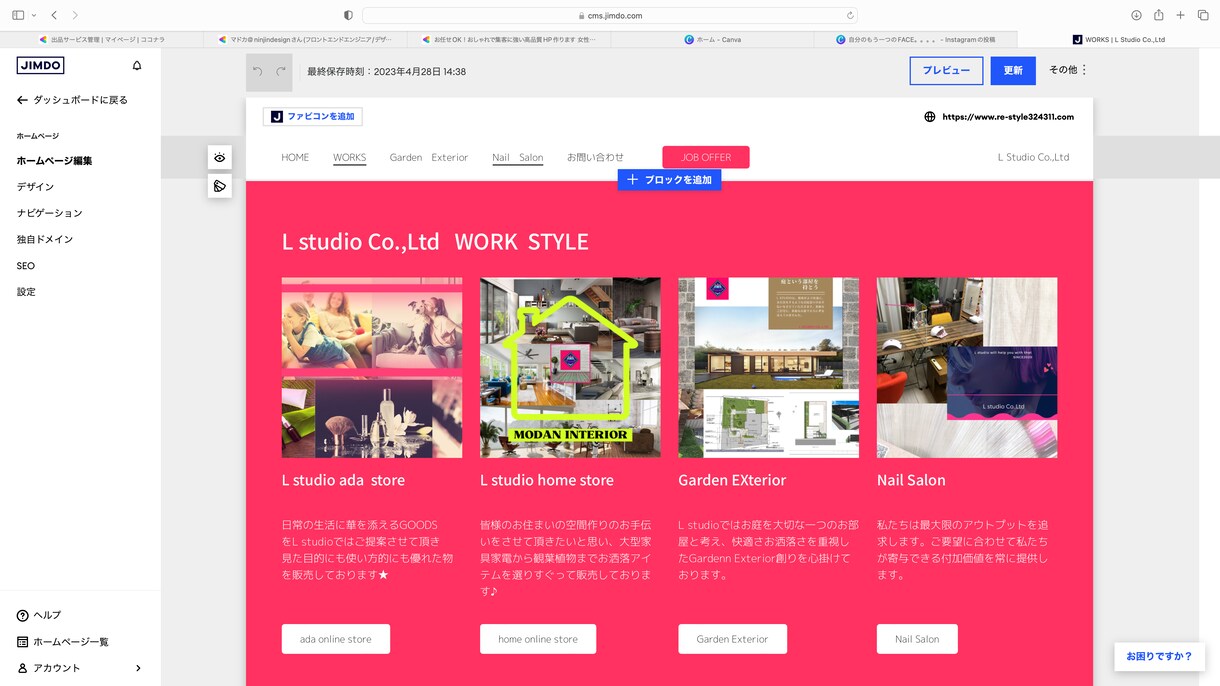1220x686 pixels.
Task: Click Safari address bar cms.jimdo.com
Action: tap(610, 15)
